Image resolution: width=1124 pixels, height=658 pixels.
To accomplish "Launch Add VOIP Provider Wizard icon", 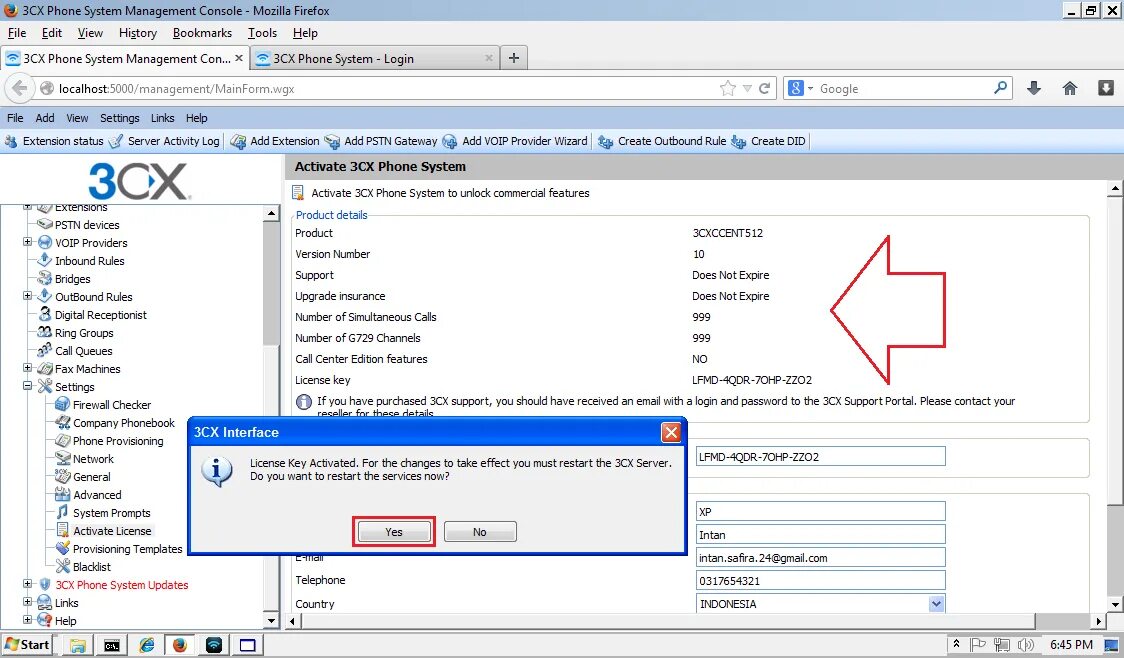I will [450, 141].
